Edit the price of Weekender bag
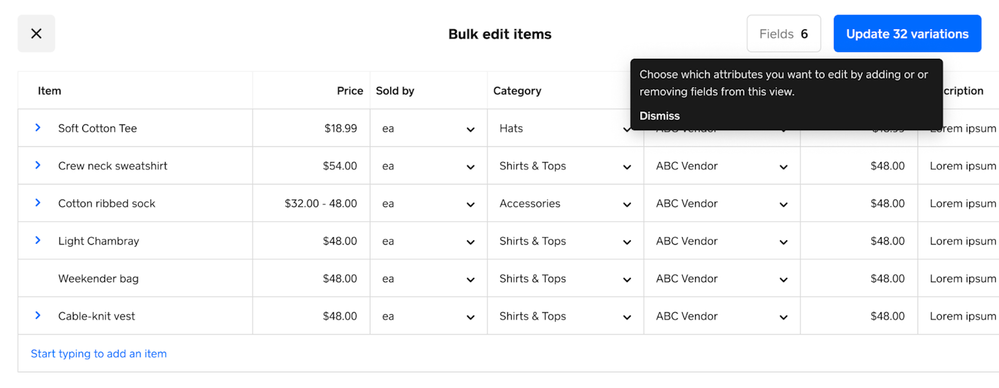999x388 pixels. pyautogui.click(x=312, y=279)
